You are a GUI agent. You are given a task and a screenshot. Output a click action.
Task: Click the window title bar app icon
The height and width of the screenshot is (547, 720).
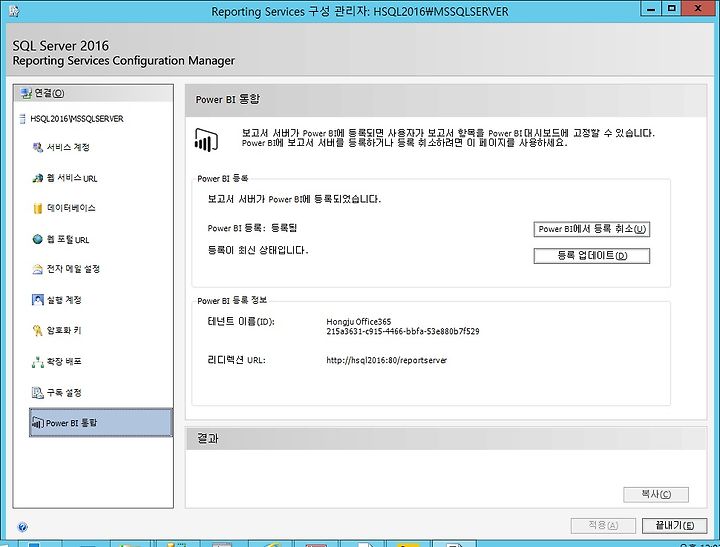pyautogui.click(x=14, y=11)
